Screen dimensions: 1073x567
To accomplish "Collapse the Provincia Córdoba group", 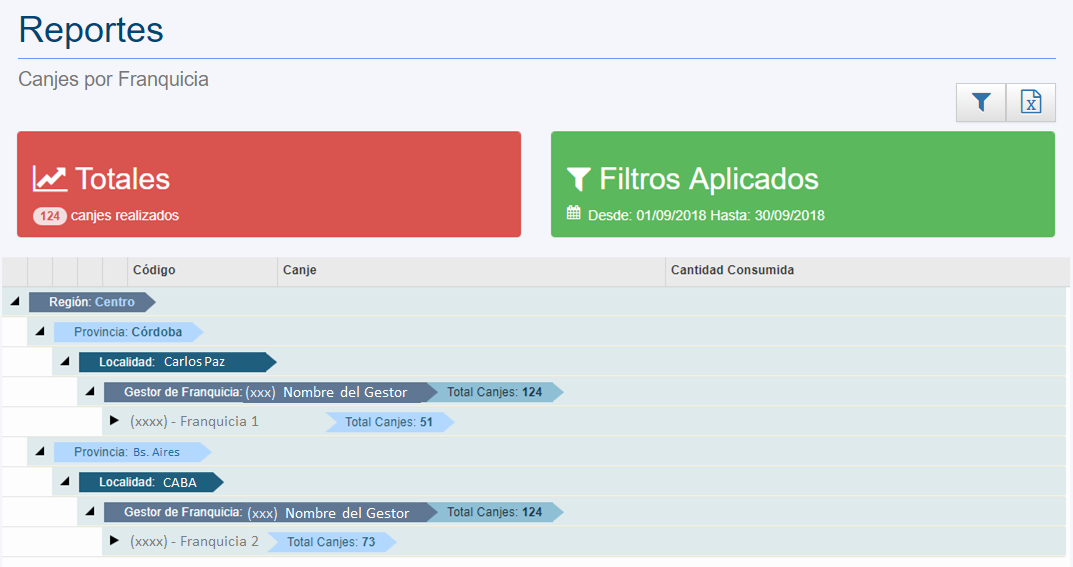I will pos(40,331).
